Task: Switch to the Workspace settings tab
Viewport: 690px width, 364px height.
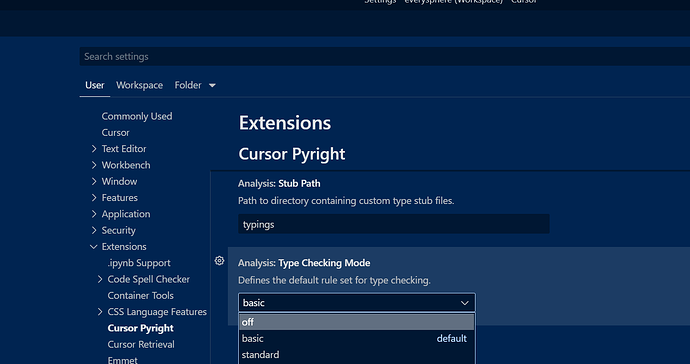Action: 139,85
